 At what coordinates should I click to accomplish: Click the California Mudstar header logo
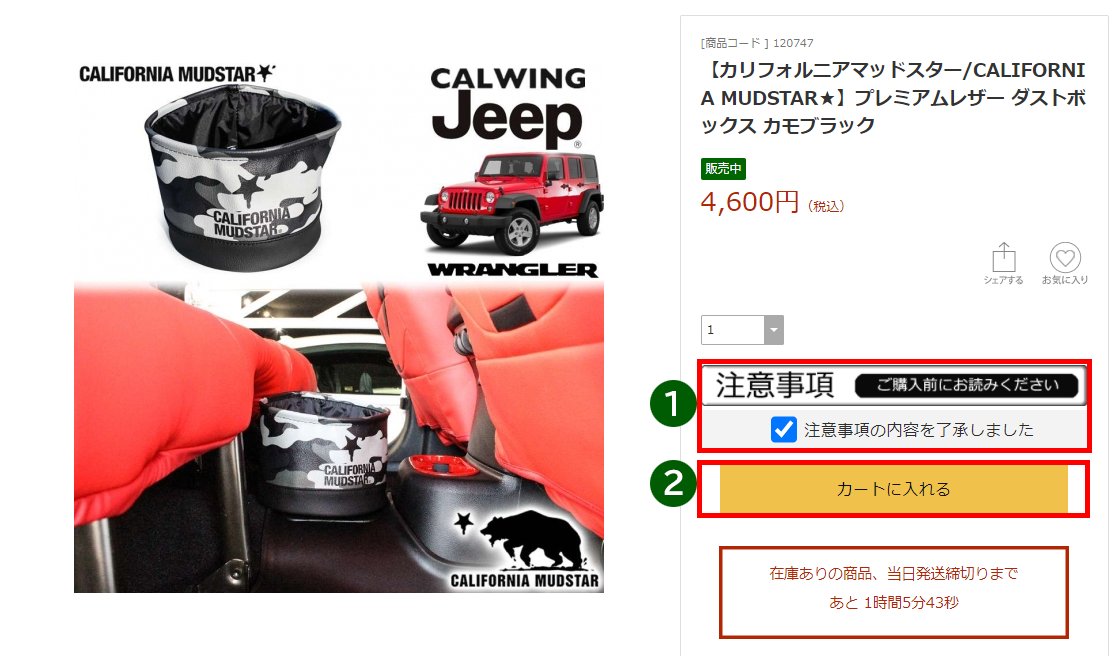click(177, 73)
